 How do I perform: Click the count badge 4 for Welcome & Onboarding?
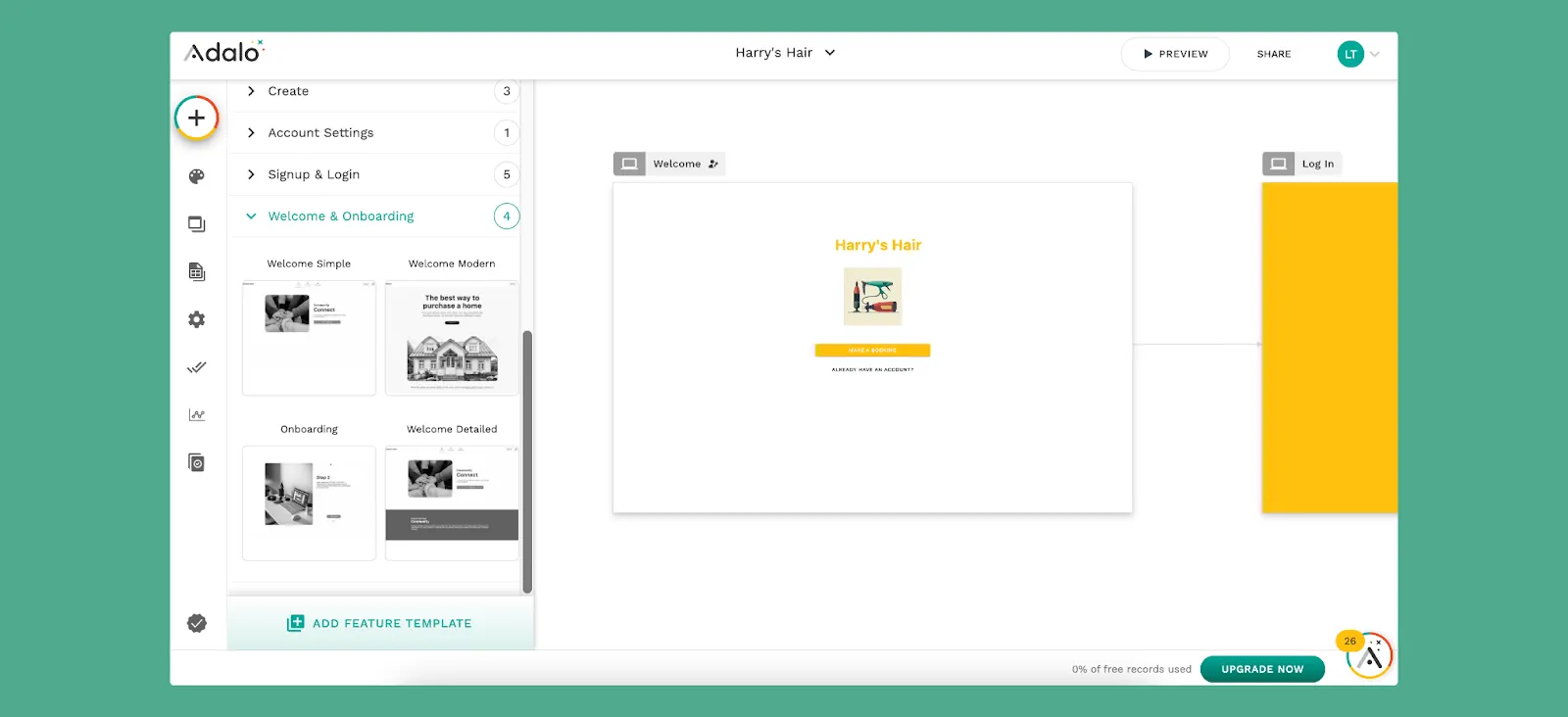point(507,216)
